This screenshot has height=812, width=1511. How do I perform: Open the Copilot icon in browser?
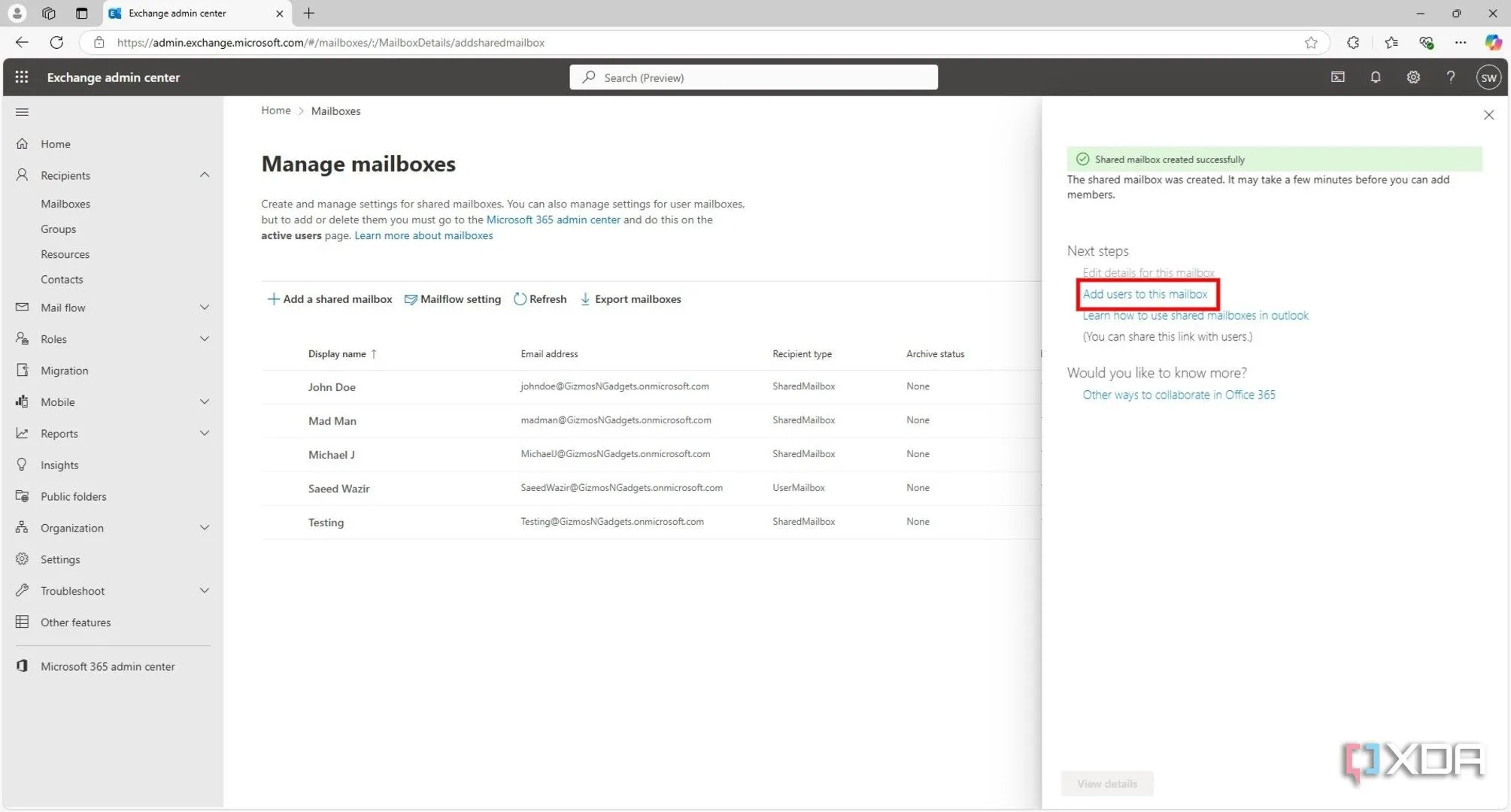tap(1493, 42)
